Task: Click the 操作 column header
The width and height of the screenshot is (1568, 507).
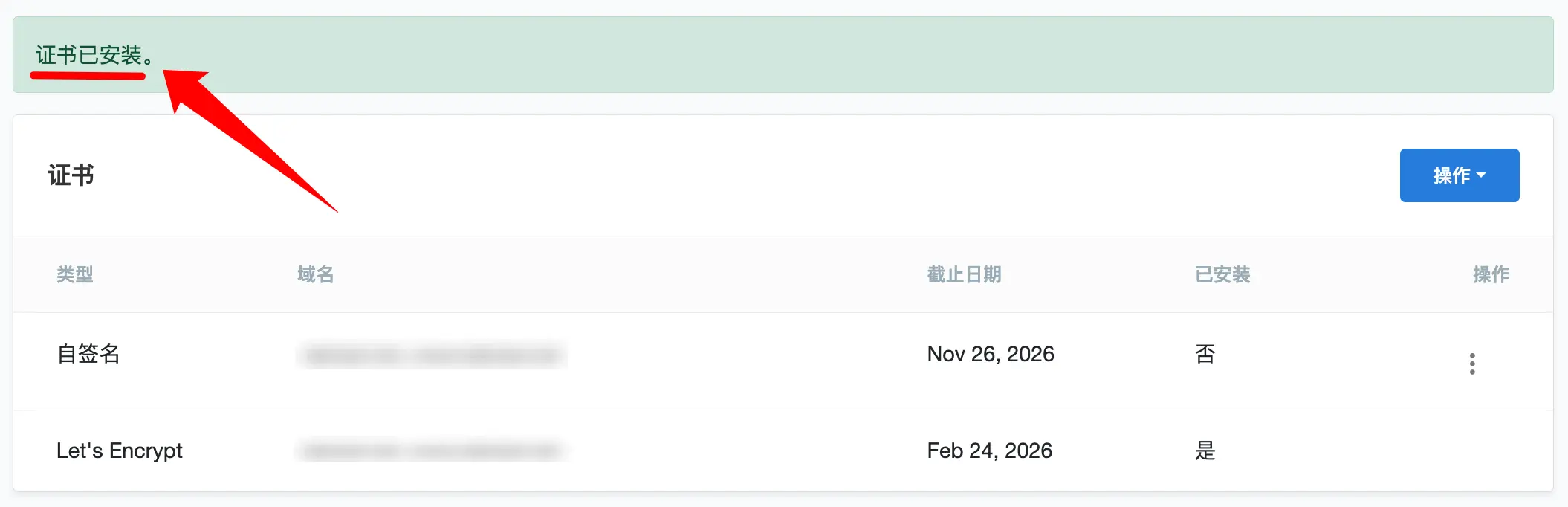Action: 1491,274
